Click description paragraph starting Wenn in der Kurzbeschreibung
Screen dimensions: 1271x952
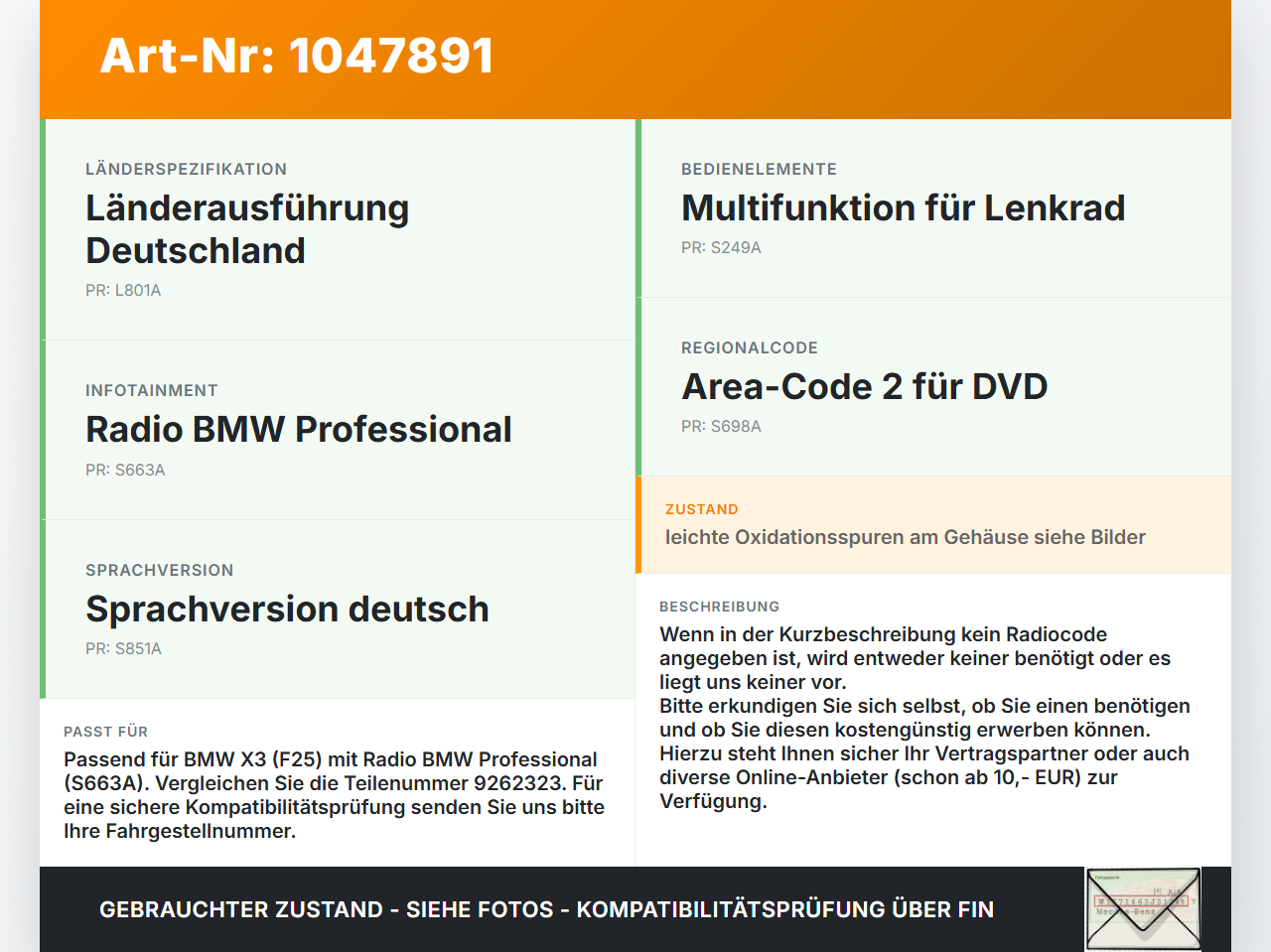[924, 718]
